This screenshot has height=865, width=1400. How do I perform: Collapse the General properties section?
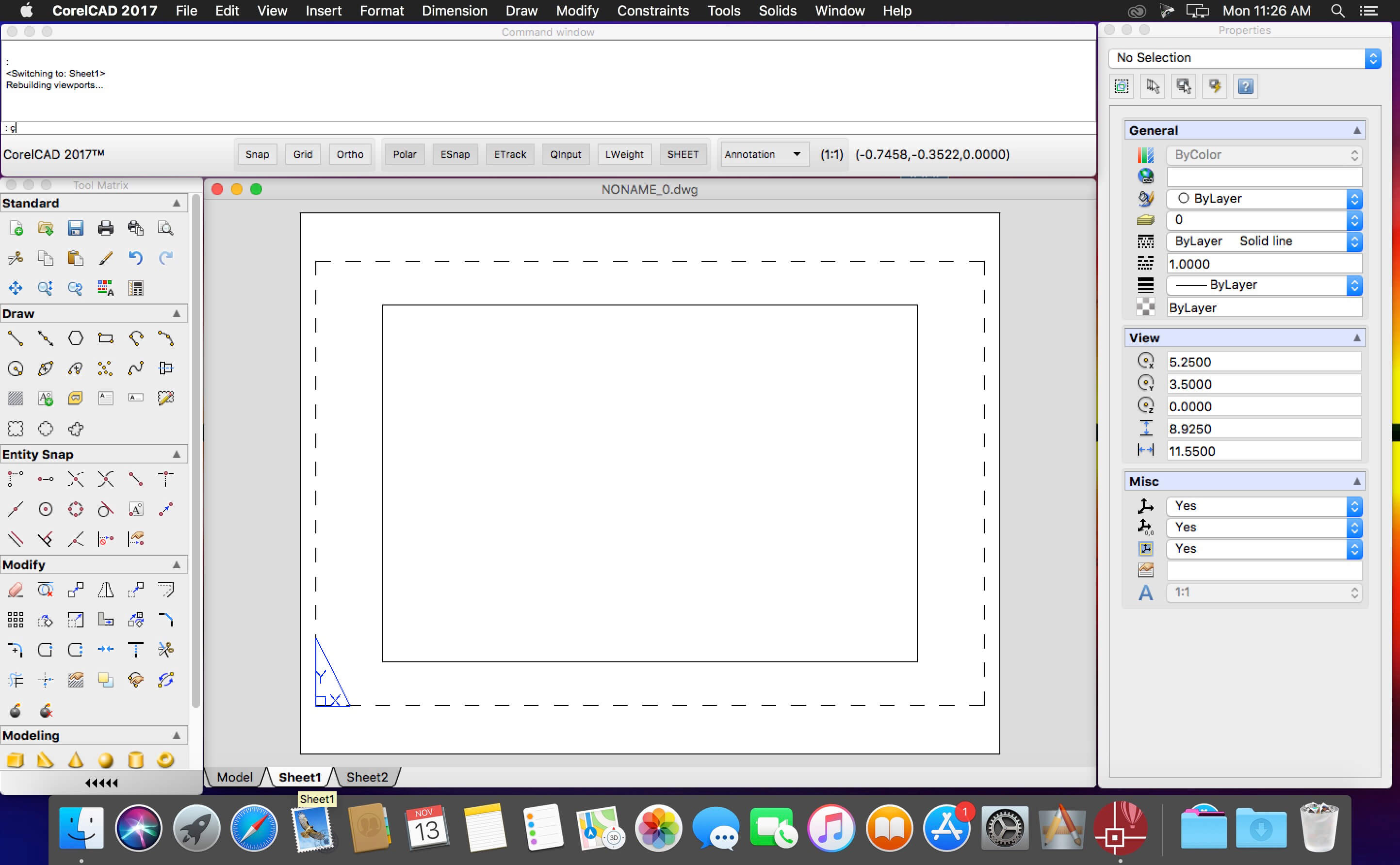(x=1356, y=130)
